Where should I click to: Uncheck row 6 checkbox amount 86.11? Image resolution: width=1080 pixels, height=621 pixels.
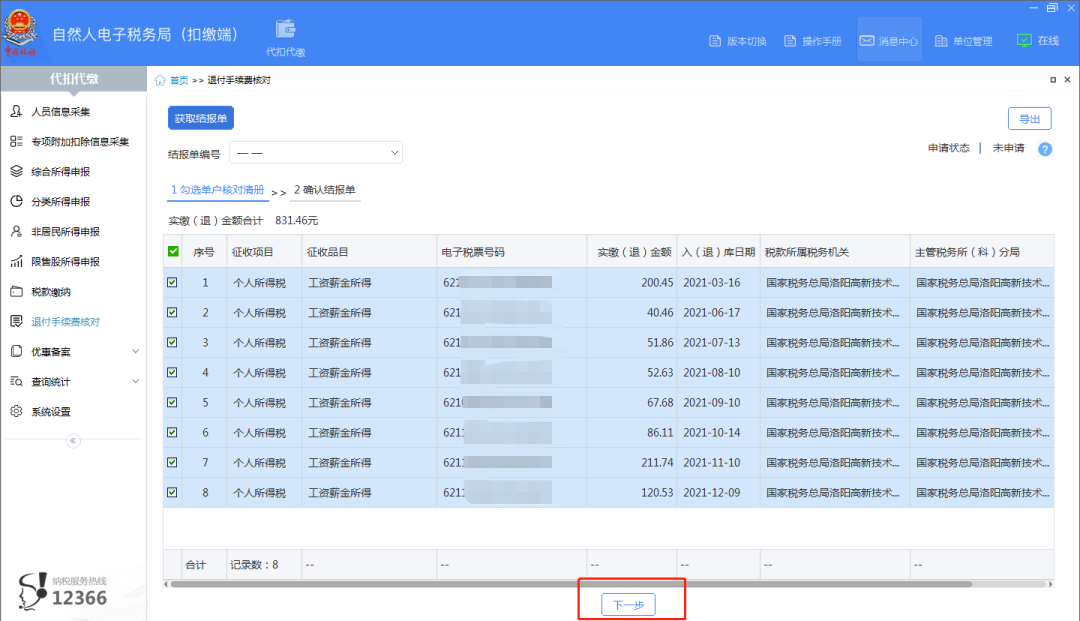pos(172,432)
